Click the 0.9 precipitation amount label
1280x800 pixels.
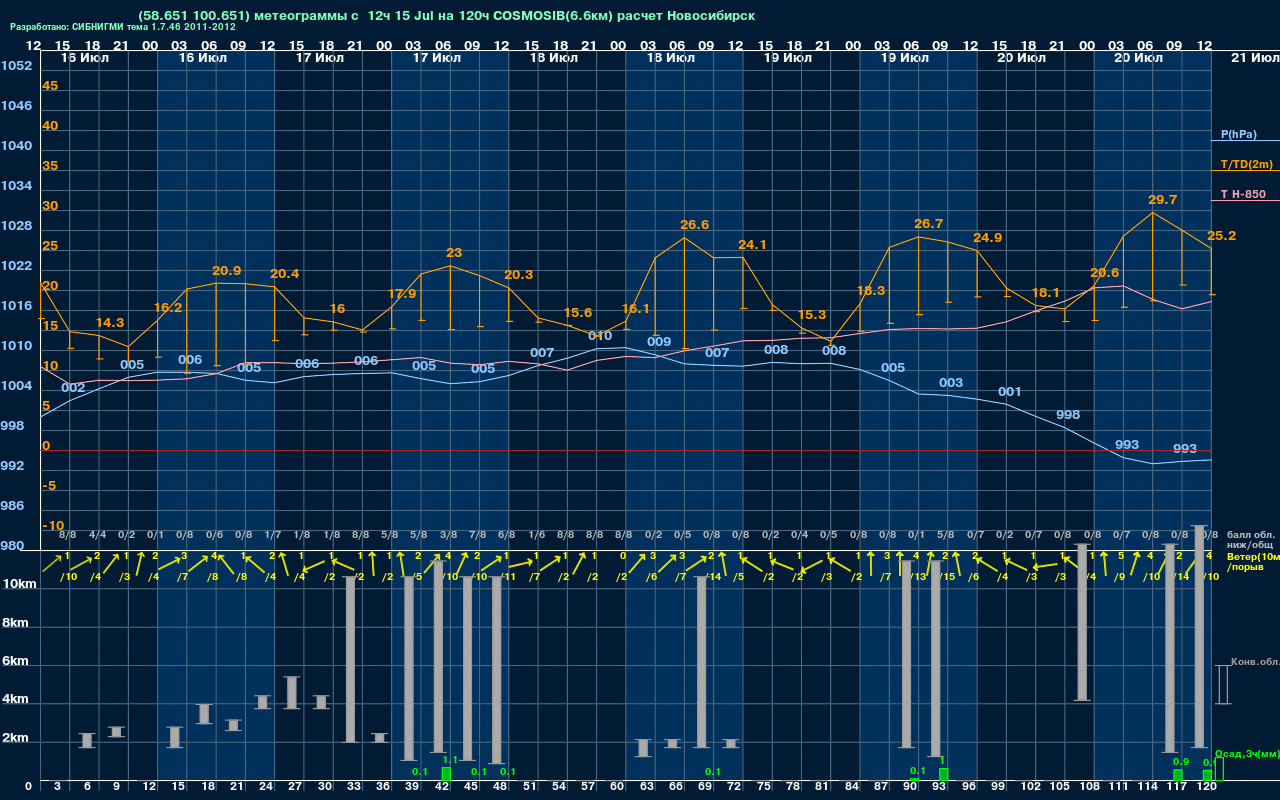click(x=1181, y=762)
